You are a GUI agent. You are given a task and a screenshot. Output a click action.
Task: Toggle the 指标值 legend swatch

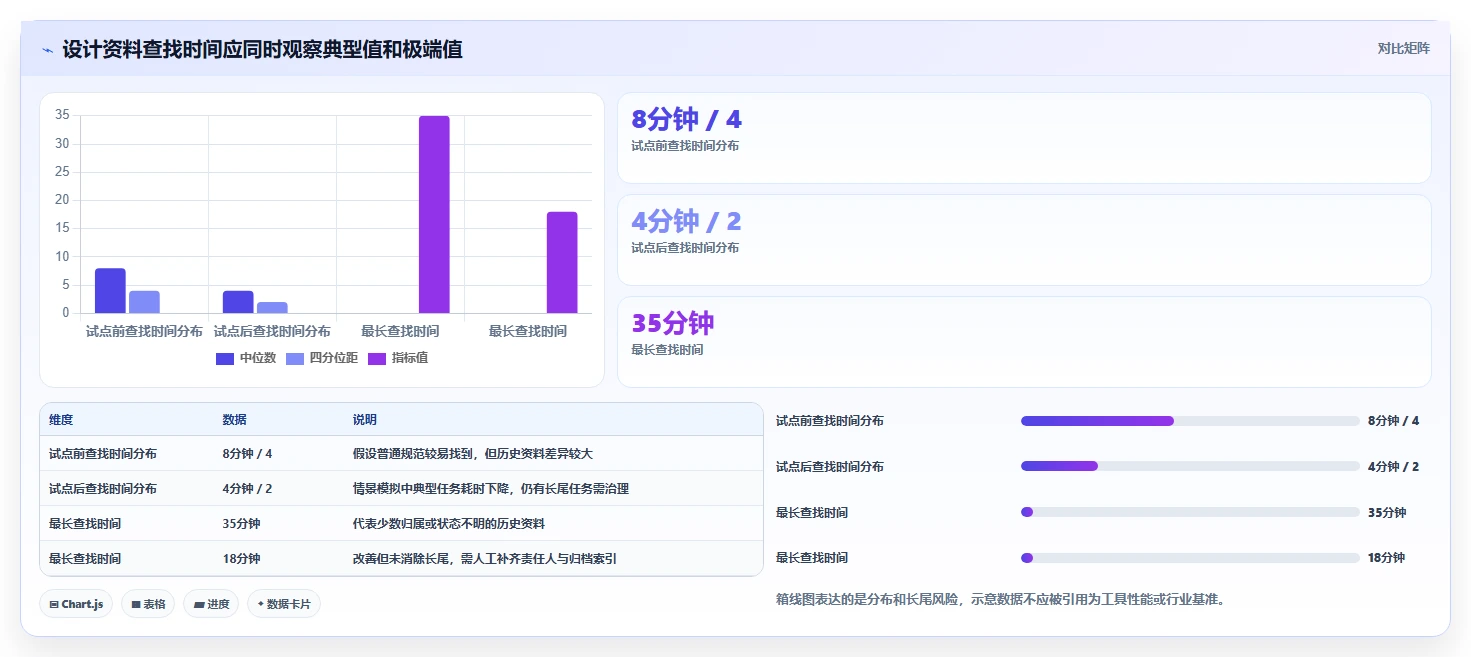377,358
